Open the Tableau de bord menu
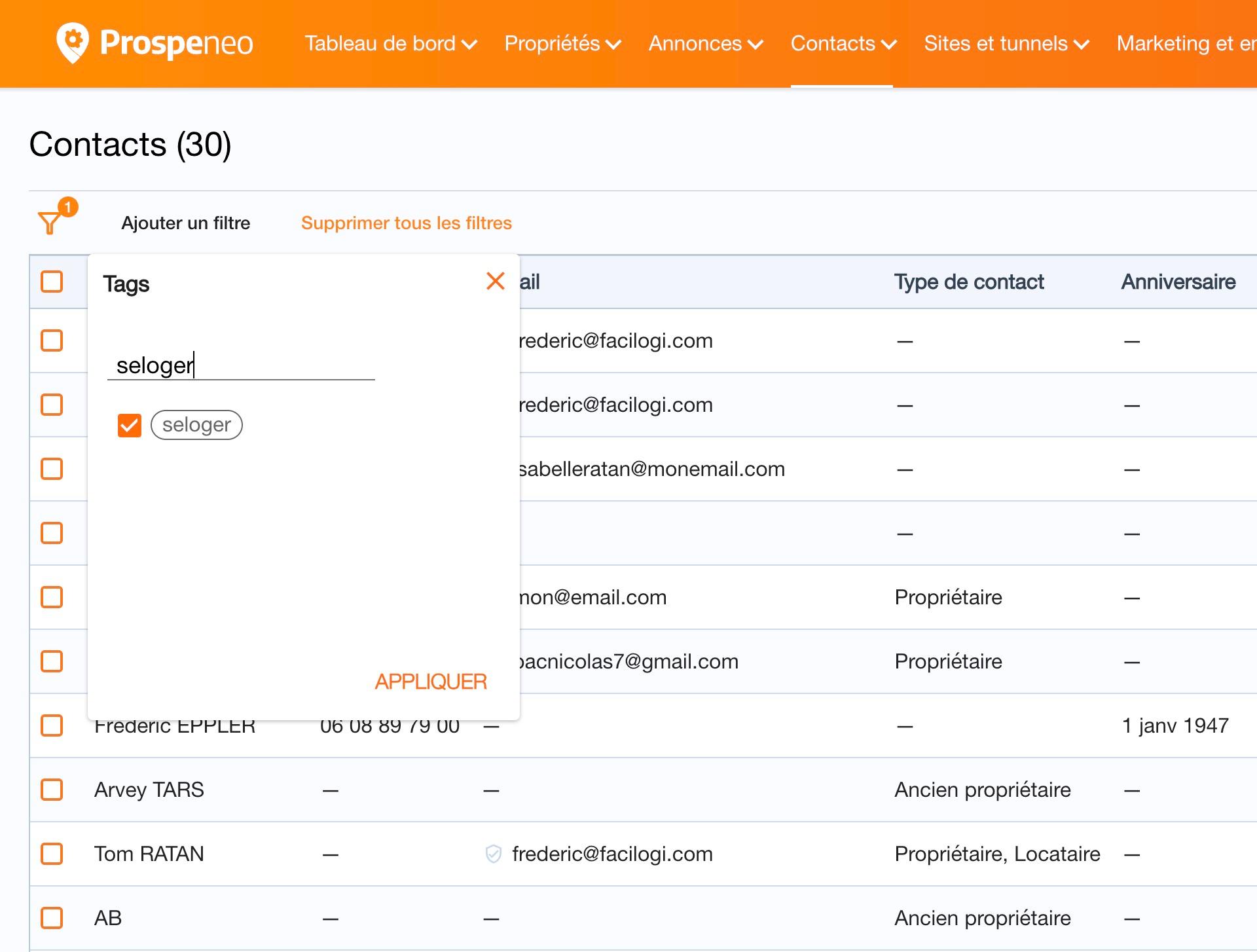 [391, 43]
